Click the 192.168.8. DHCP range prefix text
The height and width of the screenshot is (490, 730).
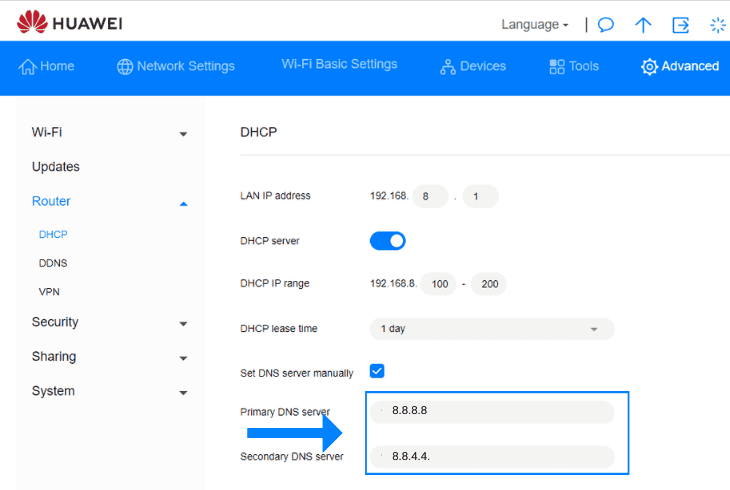tap(393, 283)
